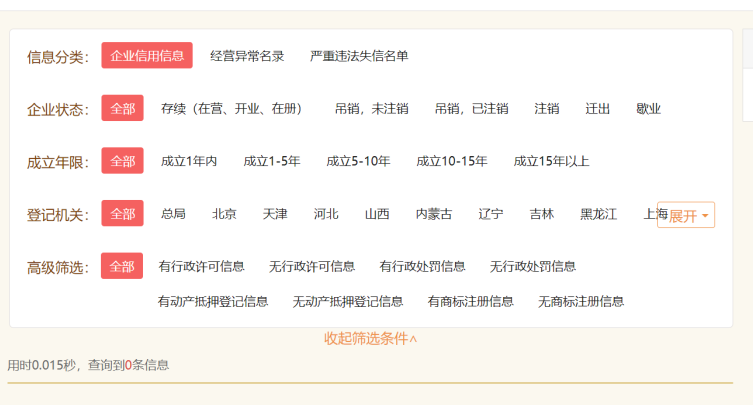Filter by 存续（在营、开业、在册）status
The width and height of the screenshot is (753, 405).
[232, 109]
